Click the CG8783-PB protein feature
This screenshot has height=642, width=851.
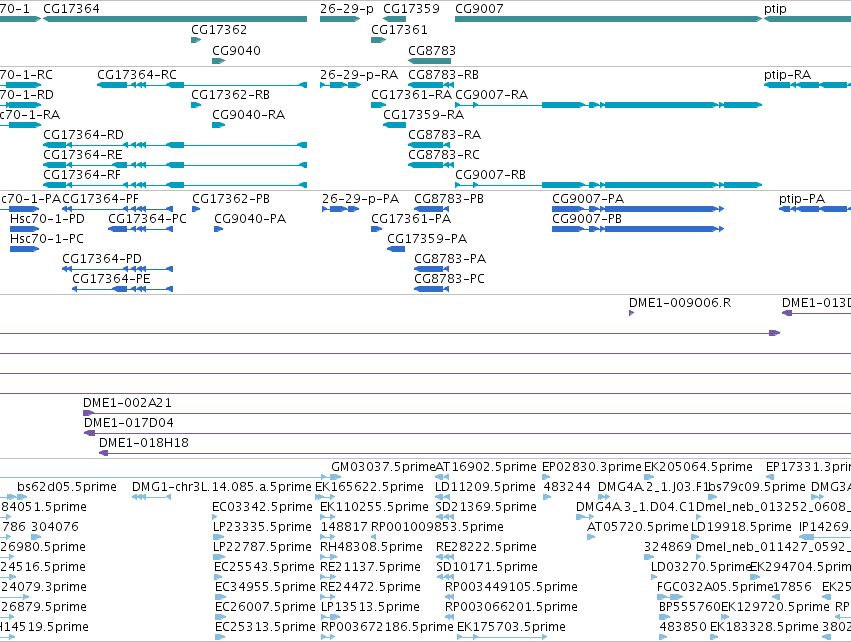point(431,209)
